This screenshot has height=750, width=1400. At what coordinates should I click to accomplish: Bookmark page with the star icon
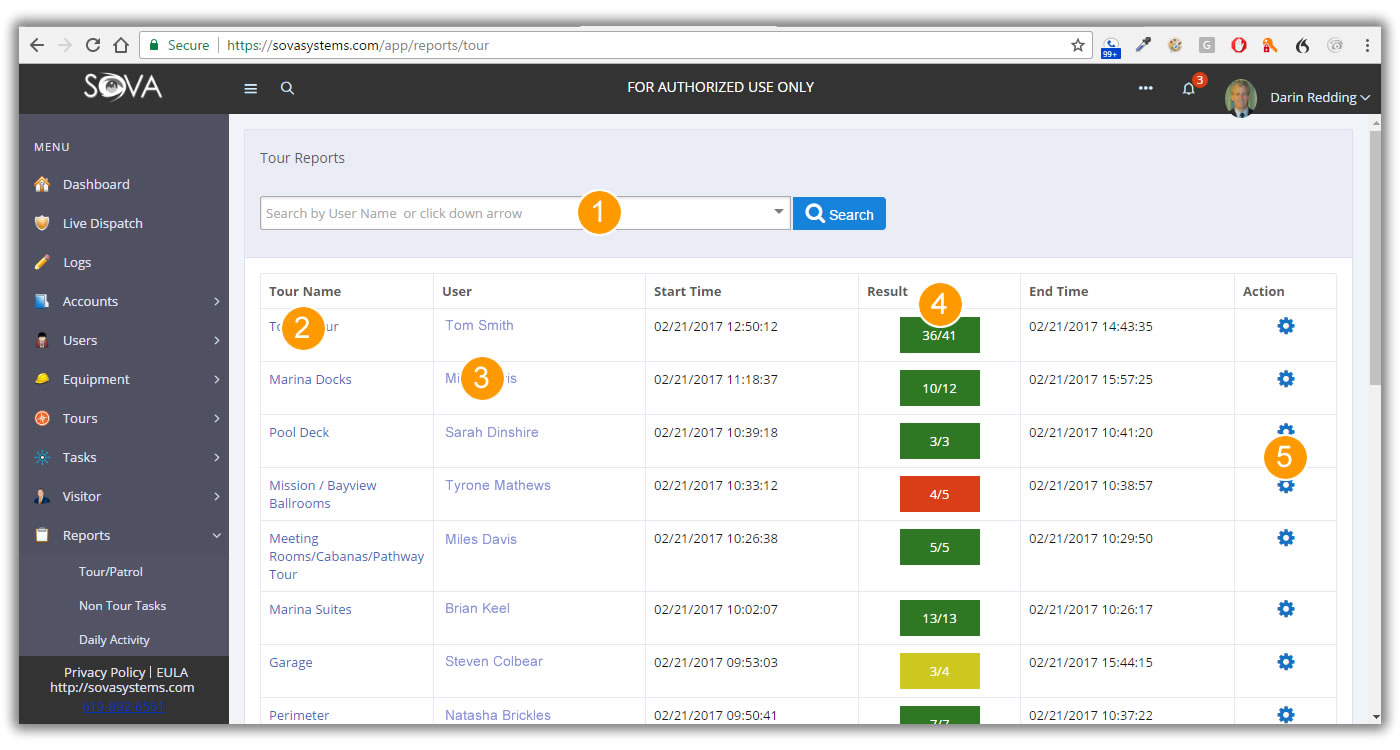click(x=1077, y=45)
